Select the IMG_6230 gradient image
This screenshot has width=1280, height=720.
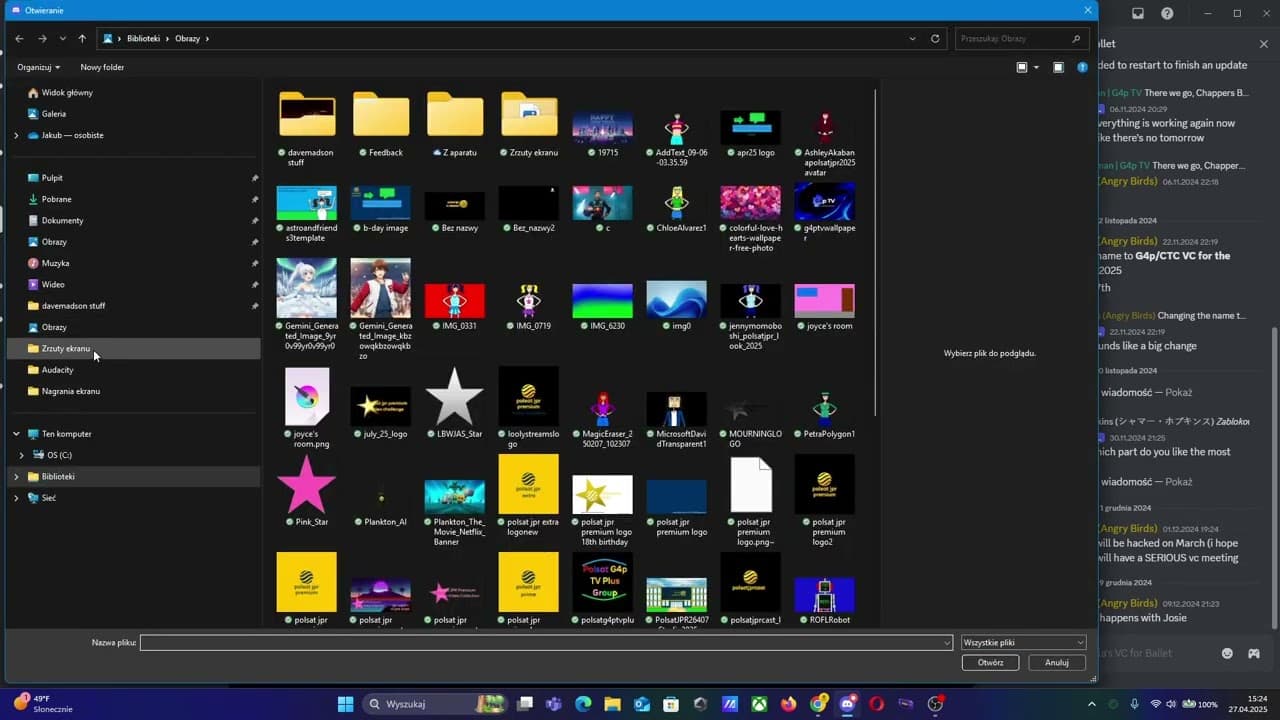pos(602,306)
